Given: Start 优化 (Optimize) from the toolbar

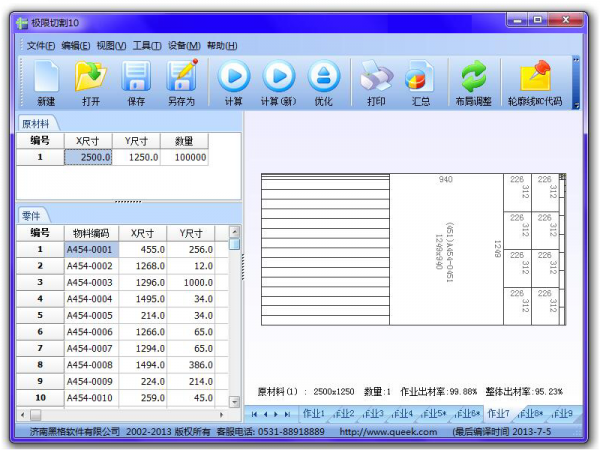Looking at the screenshot, I should tap(323, 77).
